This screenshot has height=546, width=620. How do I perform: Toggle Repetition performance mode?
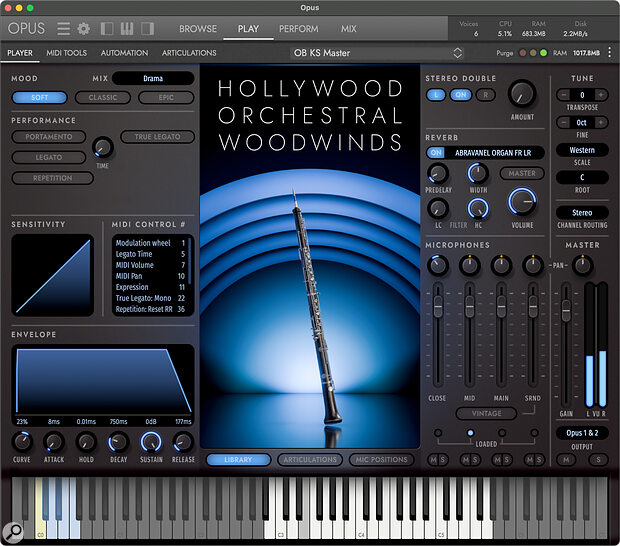(53, 178)
